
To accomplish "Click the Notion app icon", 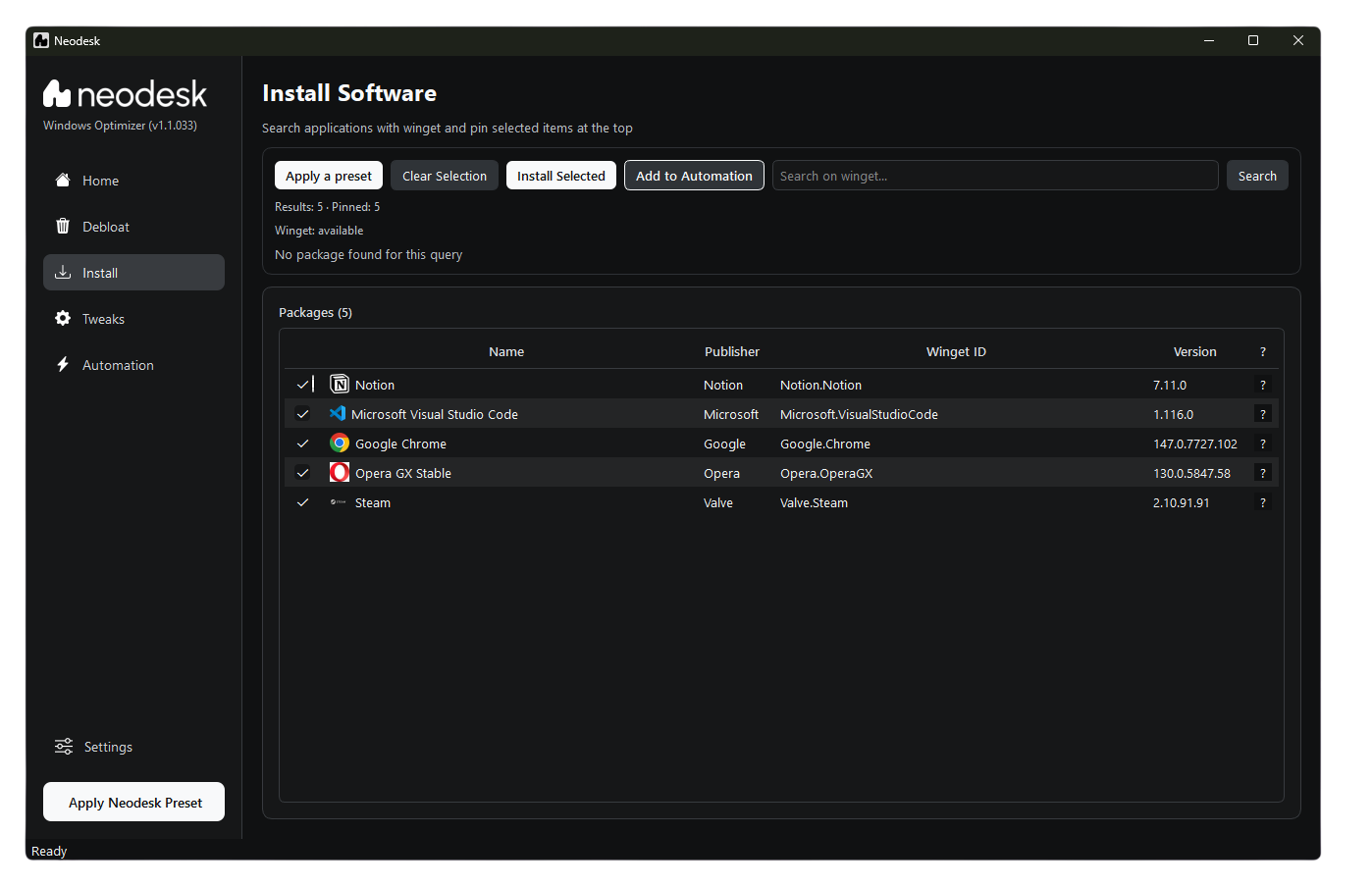I will pyautogui.click(x=339, y=384).
